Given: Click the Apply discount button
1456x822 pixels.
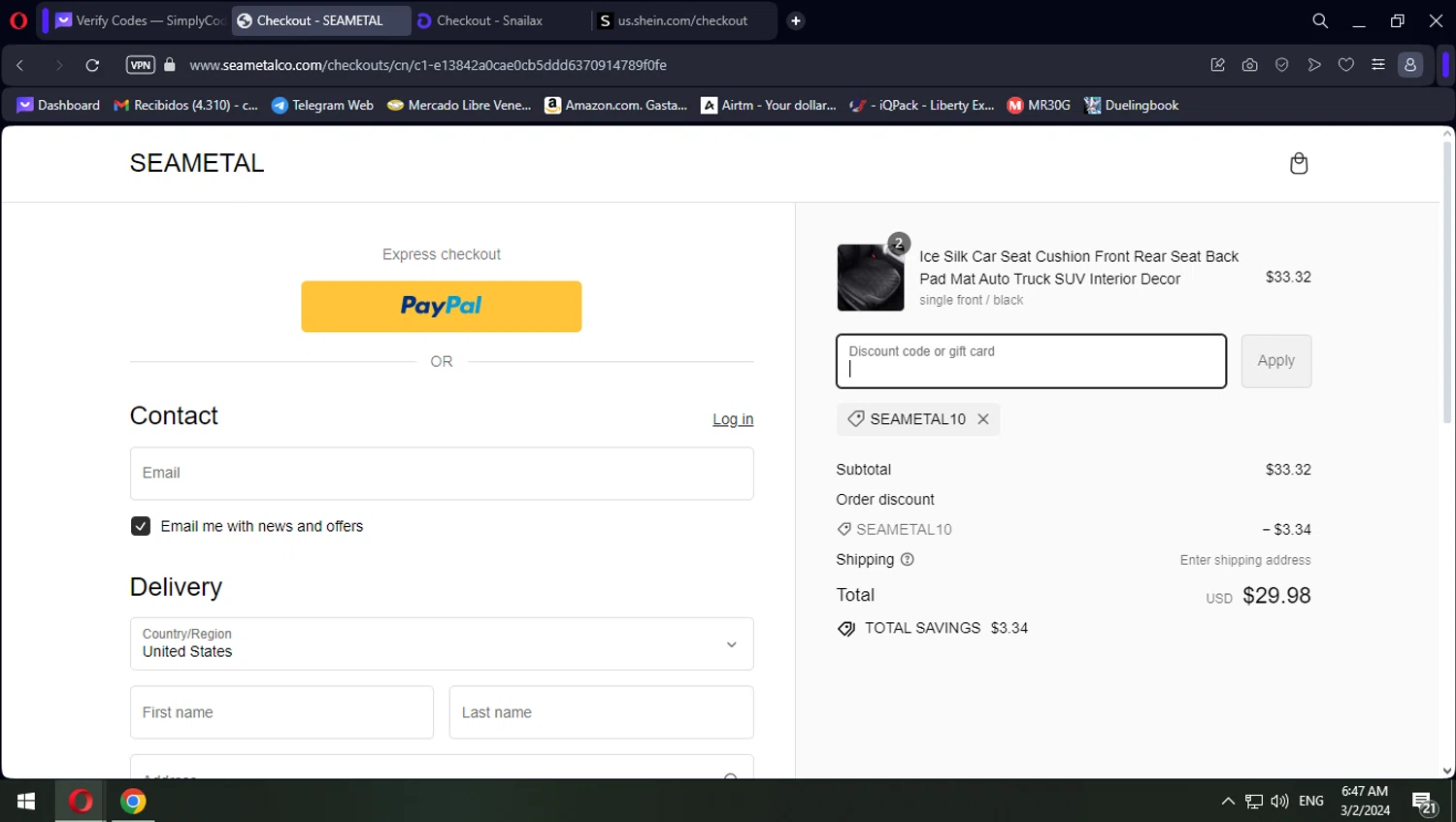Looking at the screenshot, I should tap(1276, 361).
